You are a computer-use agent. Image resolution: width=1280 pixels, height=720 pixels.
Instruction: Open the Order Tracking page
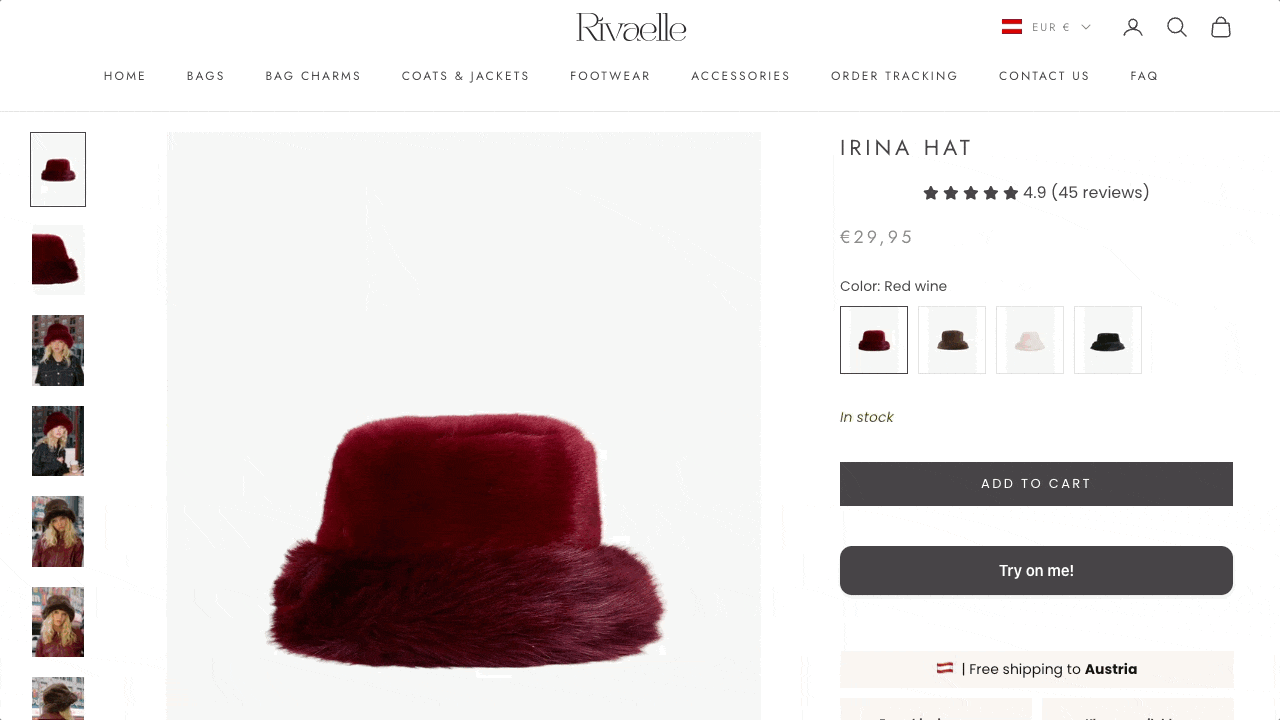894,76
